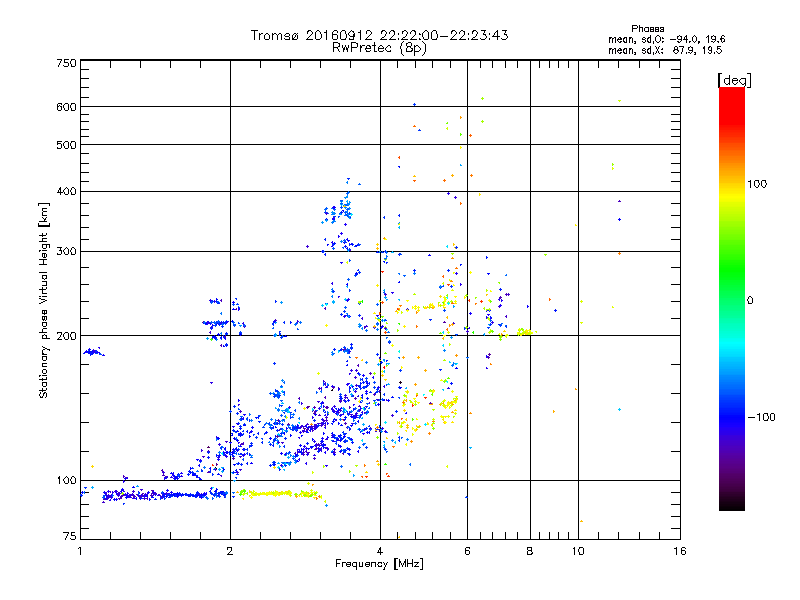The image size is (800, 600).
Task: Click the y-axis tick label "400"
Action: [66, 191]
